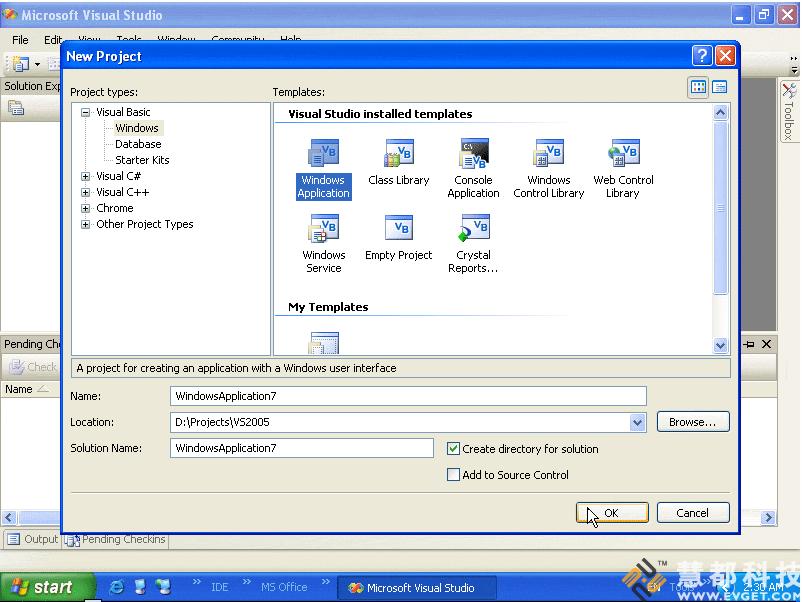The width and height of the screenshot is (802, 602).
Task: Click the Solution Explorer properties icon
Action: 16,108
